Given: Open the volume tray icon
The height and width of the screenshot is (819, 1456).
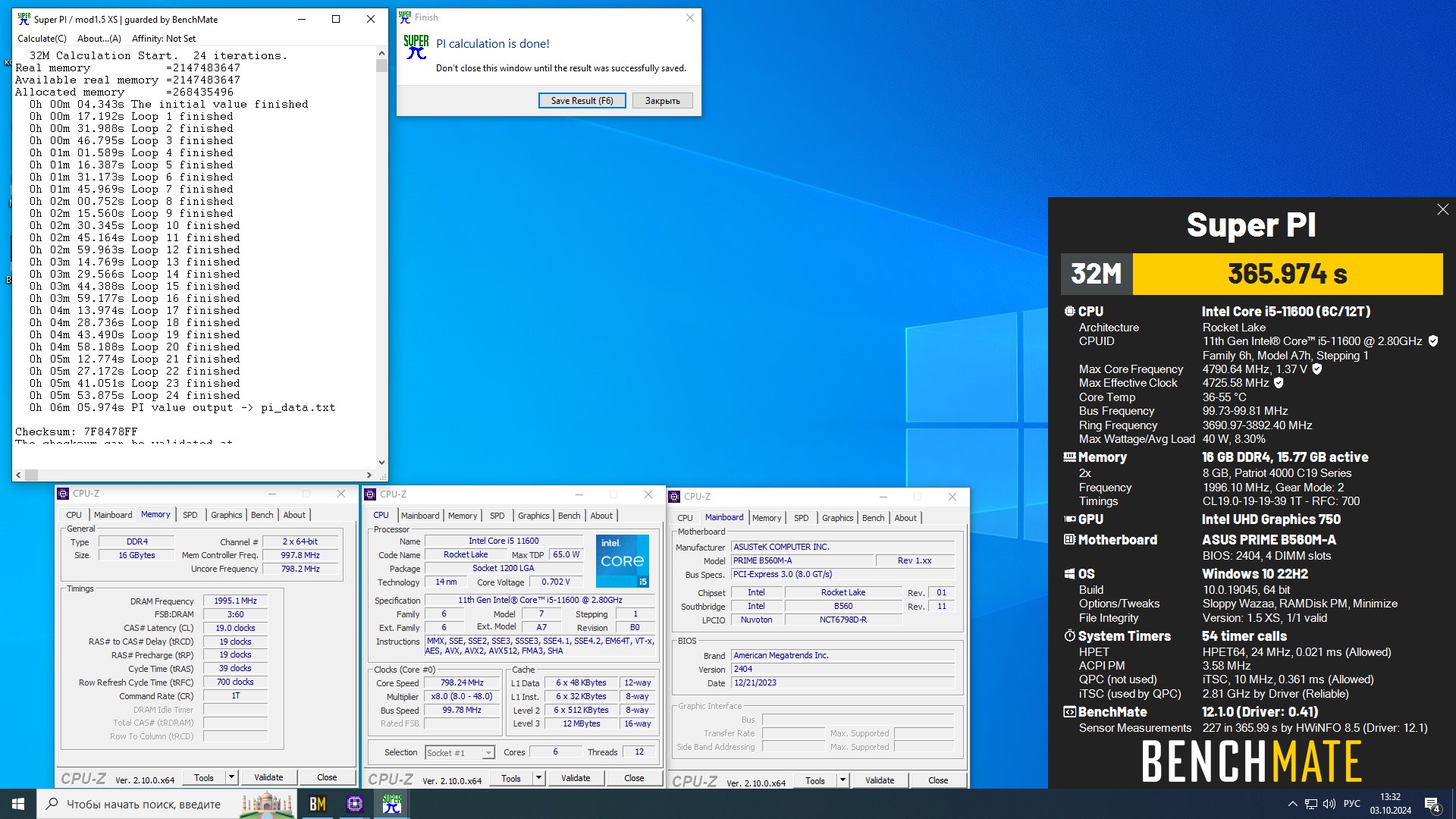Looking at the screenshot, I should click(1329, 804).
